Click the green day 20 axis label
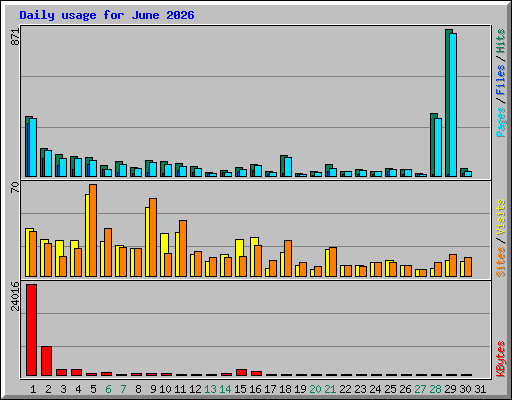Viewport: 512px width, 400px height. pyautogui.click(x=315, y=389)
